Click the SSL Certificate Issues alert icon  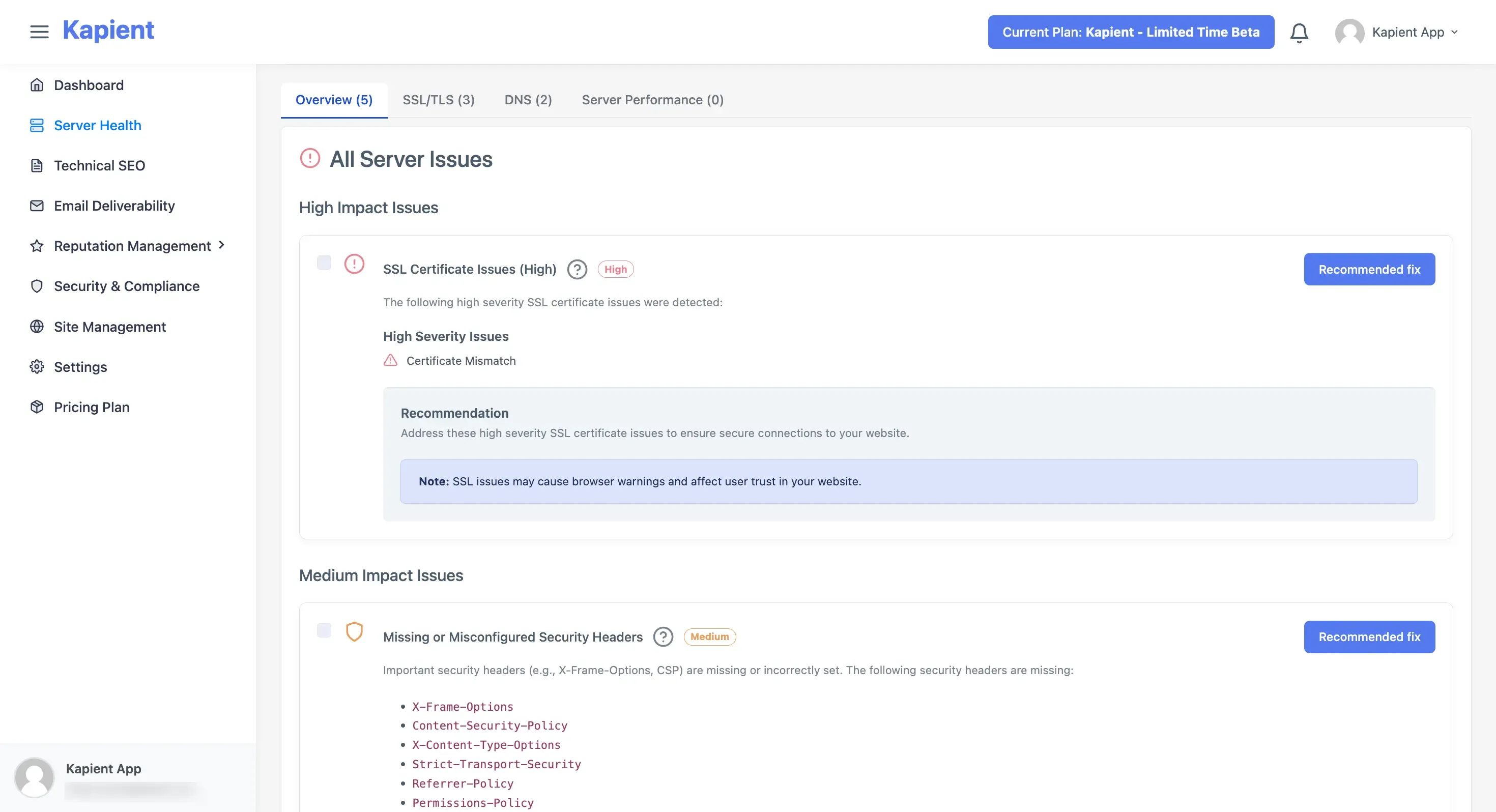tap(354, 264)
